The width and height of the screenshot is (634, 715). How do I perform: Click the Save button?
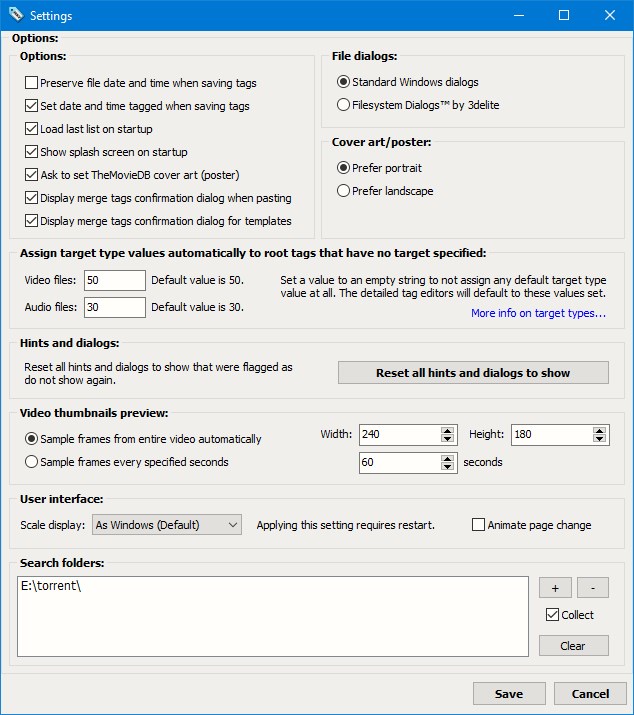[509, 694]
